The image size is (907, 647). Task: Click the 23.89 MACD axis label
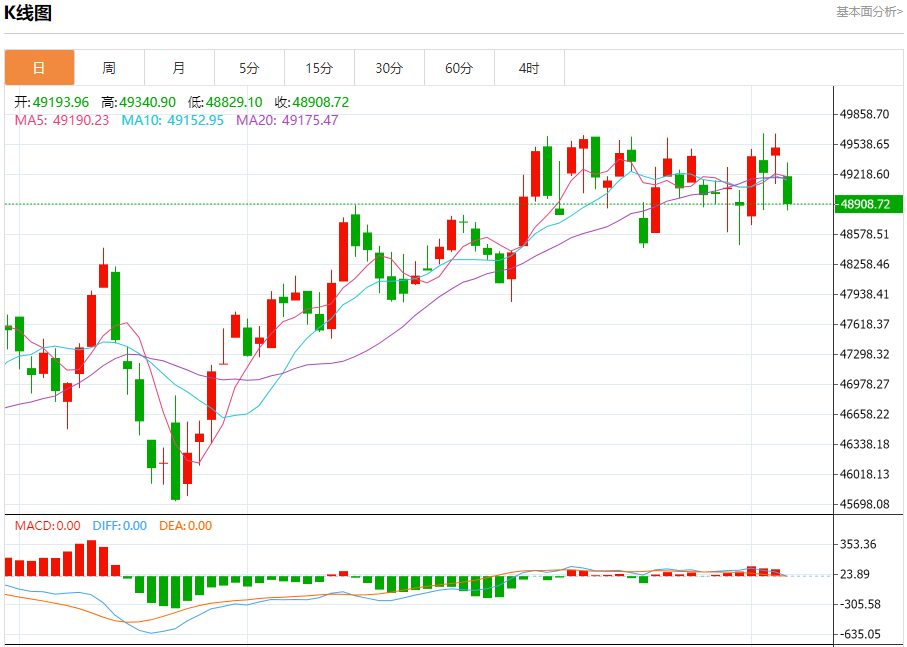(x=855, y=574)
